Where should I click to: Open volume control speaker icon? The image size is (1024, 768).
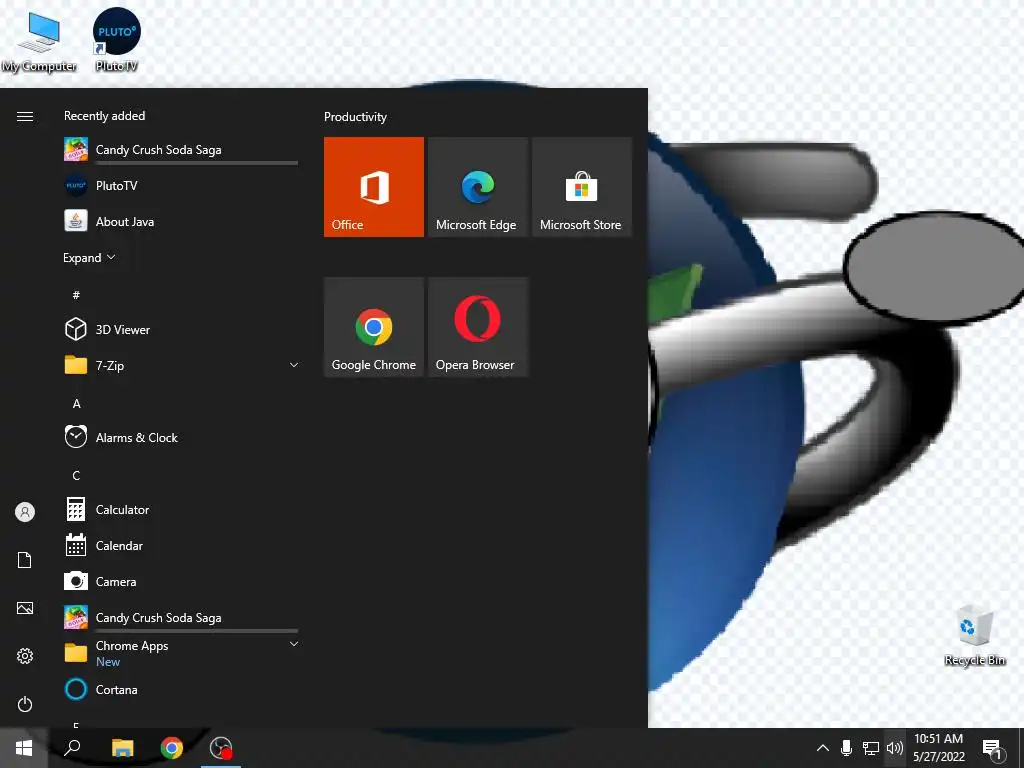[895, 748]
